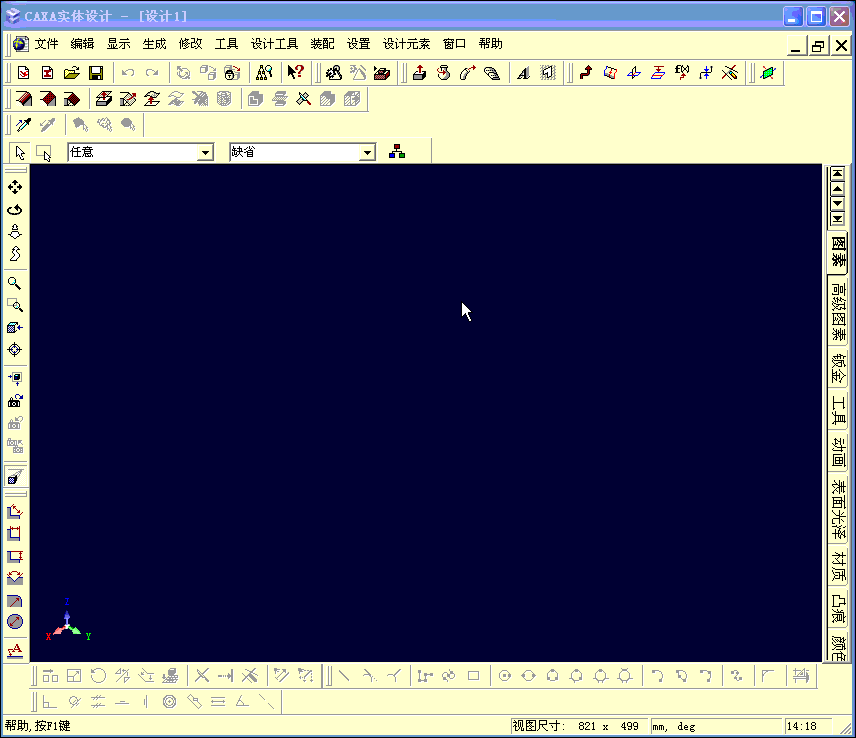Open the 编辑 menu
This screenshot has height=738, width=856.
[82, 44]
